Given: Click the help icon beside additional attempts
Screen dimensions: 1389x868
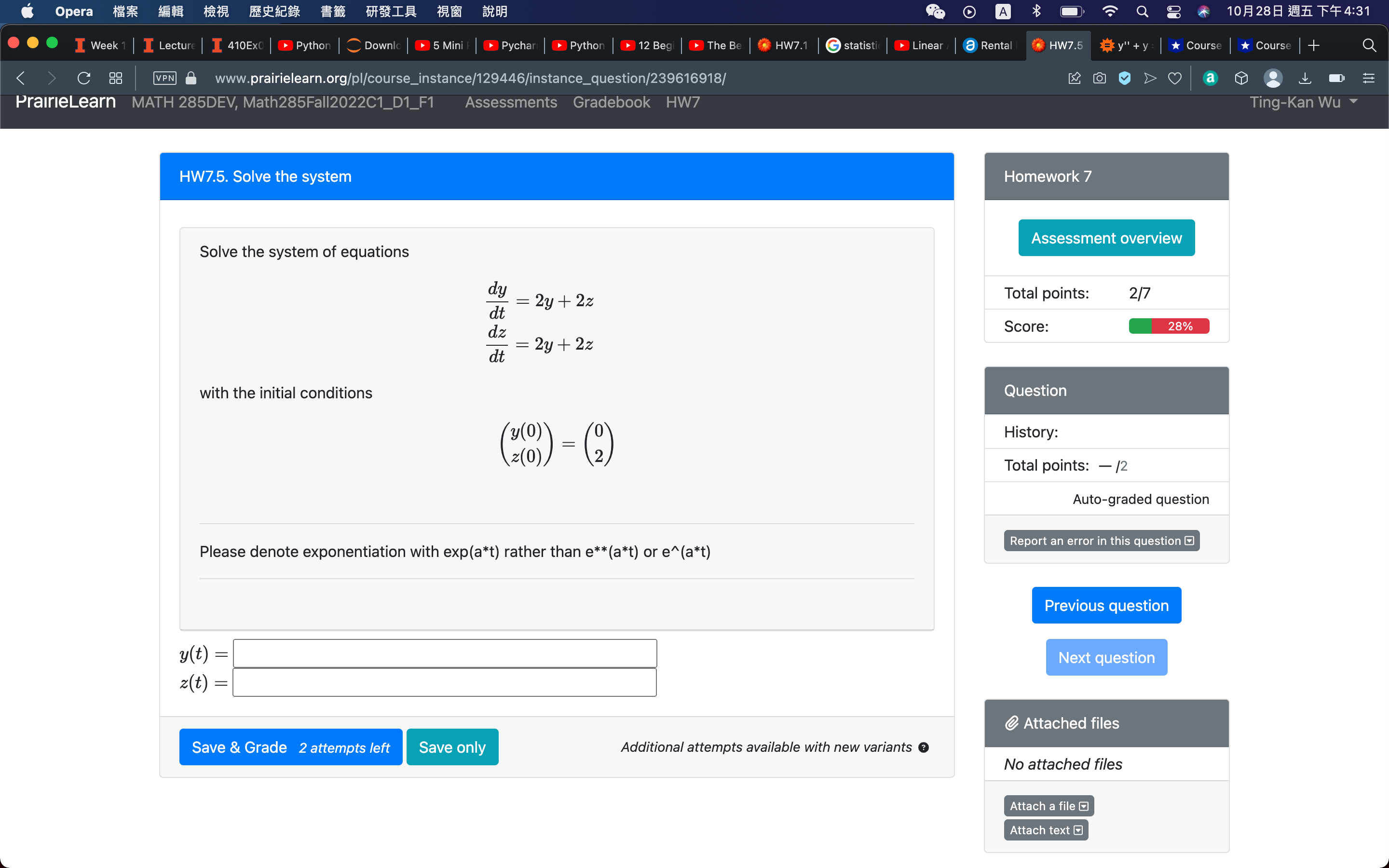Looking at the screenshot, I should point(924,747).
